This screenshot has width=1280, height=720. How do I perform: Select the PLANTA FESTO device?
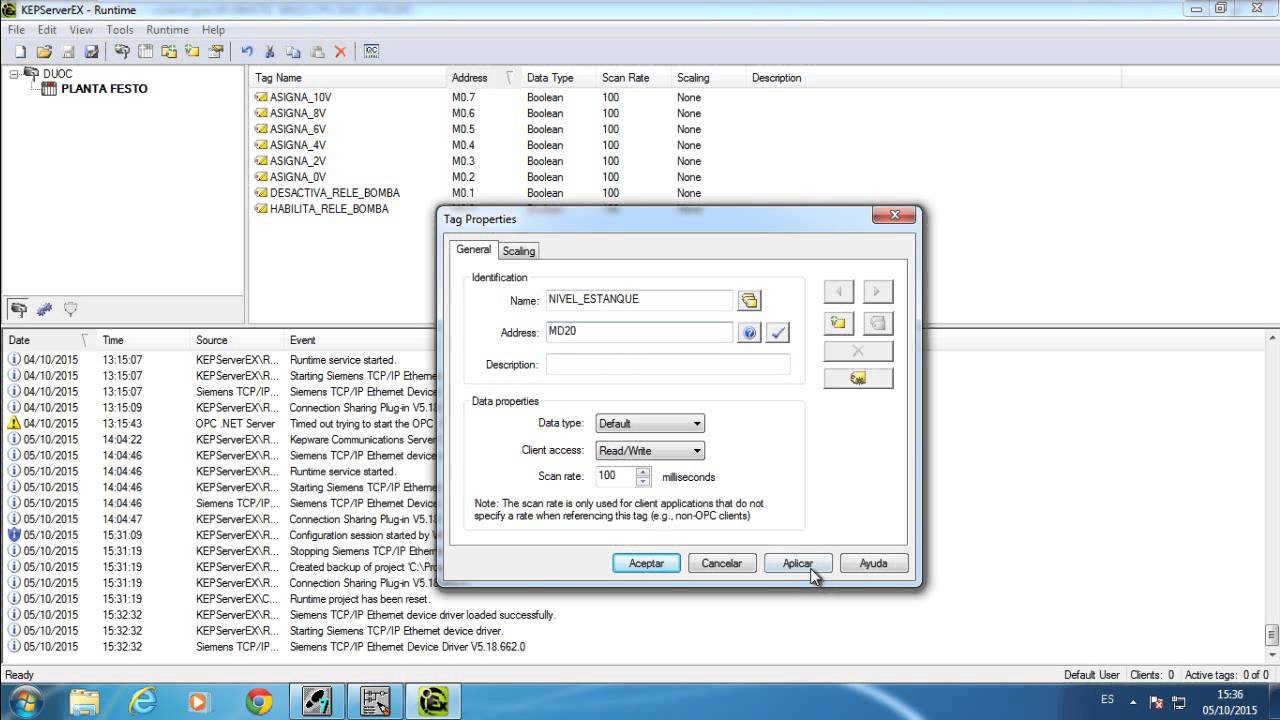[x=104, y=89]
